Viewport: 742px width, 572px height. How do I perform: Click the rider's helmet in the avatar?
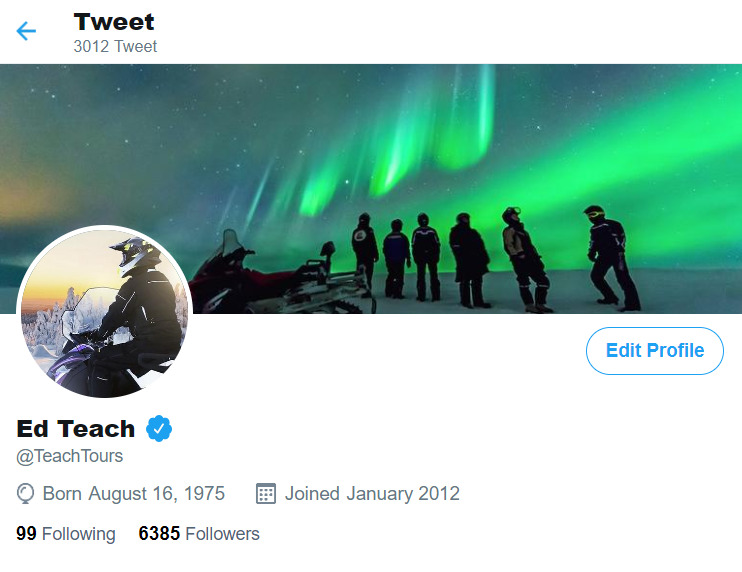(133, 254)
